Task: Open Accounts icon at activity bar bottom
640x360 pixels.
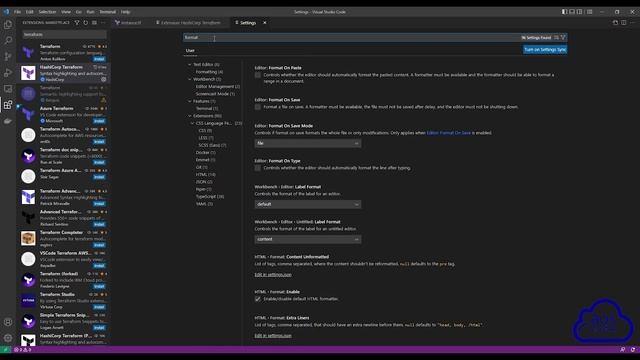Action: click(8, 322)
